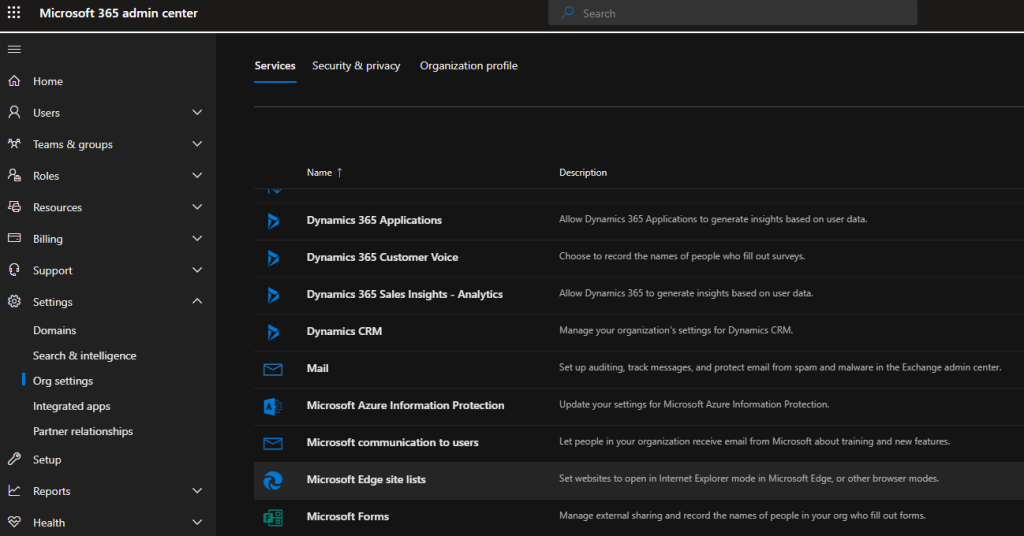
Task: Open Microsoft communication to users
Action: (392, 443)
